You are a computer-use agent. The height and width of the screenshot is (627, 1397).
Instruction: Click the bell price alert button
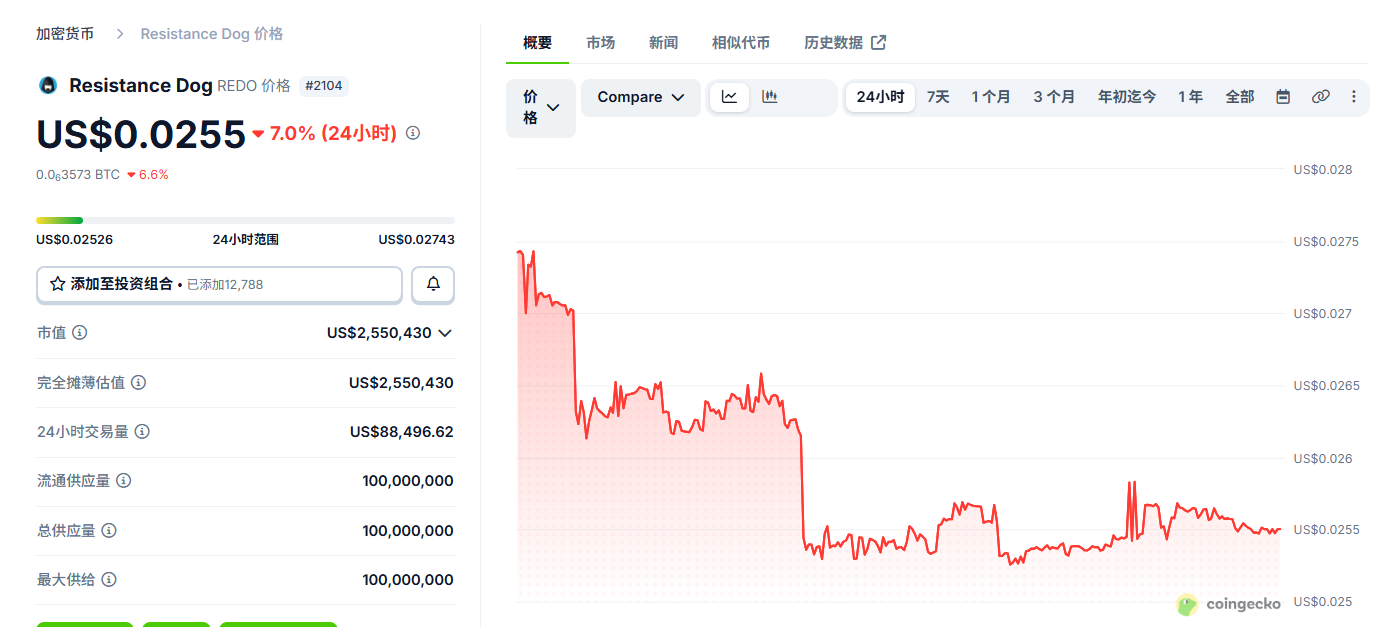coord(433,284)
